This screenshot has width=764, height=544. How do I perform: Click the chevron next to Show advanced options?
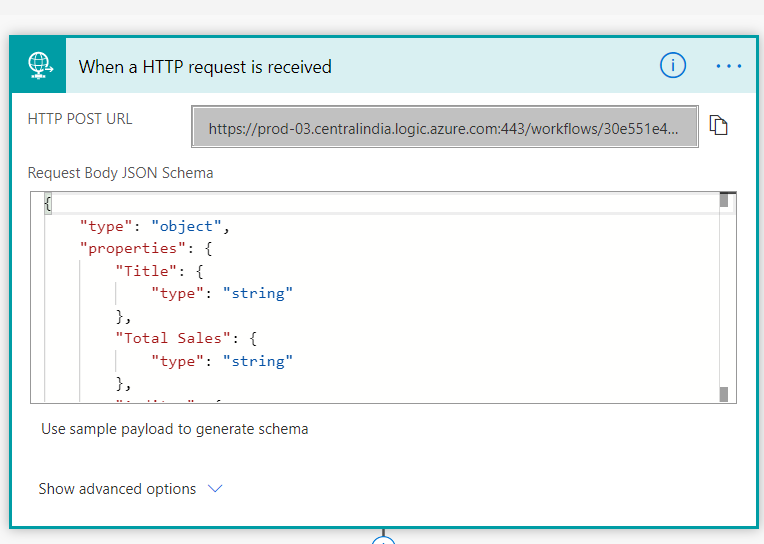coord(215,488)
